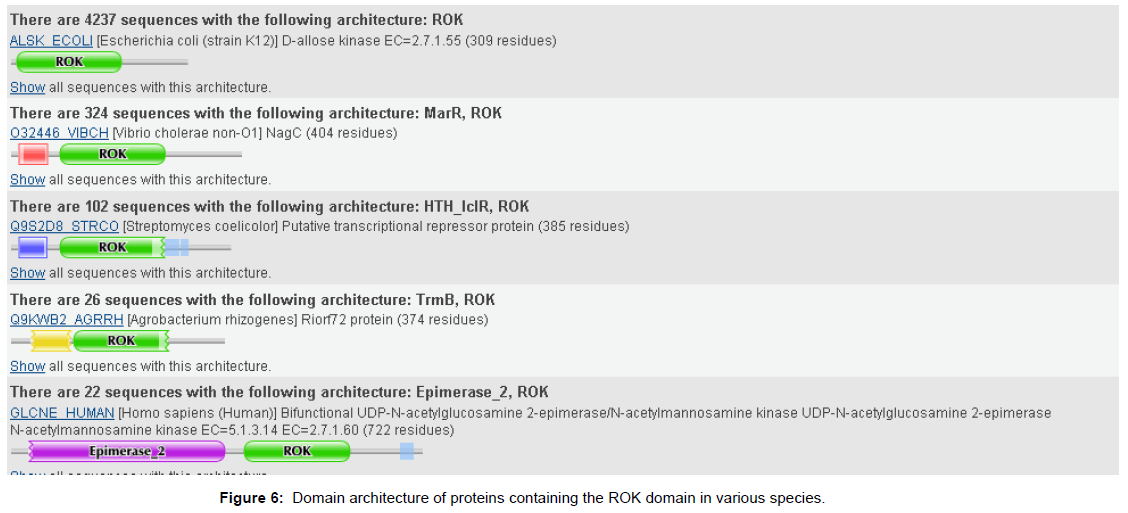Click the green ROK domain of Q9S2D8_STRCO
This screenshot has width=1128, height=513.
(112, 248)
